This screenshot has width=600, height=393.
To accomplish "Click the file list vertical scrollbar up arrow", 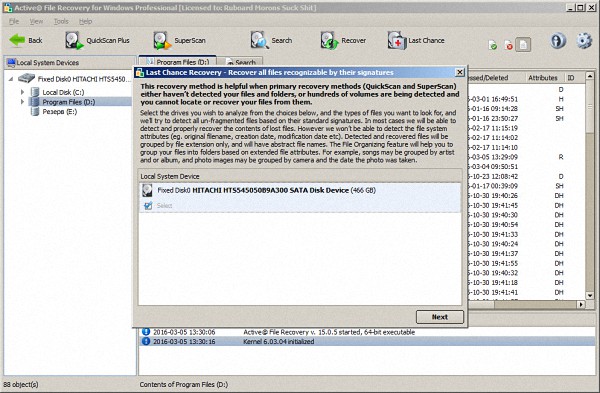I will click(590, 76).
